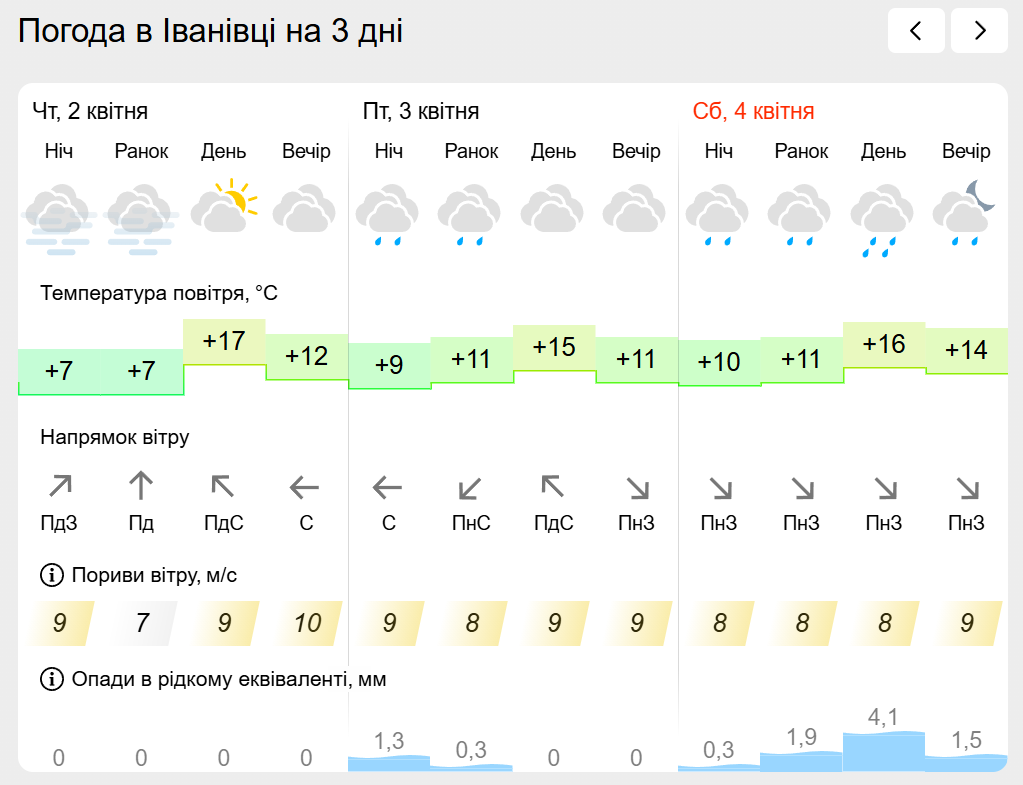Click the next days arrow button
This screenshot has width=1023, height=785.
click(x=979, y=31)
